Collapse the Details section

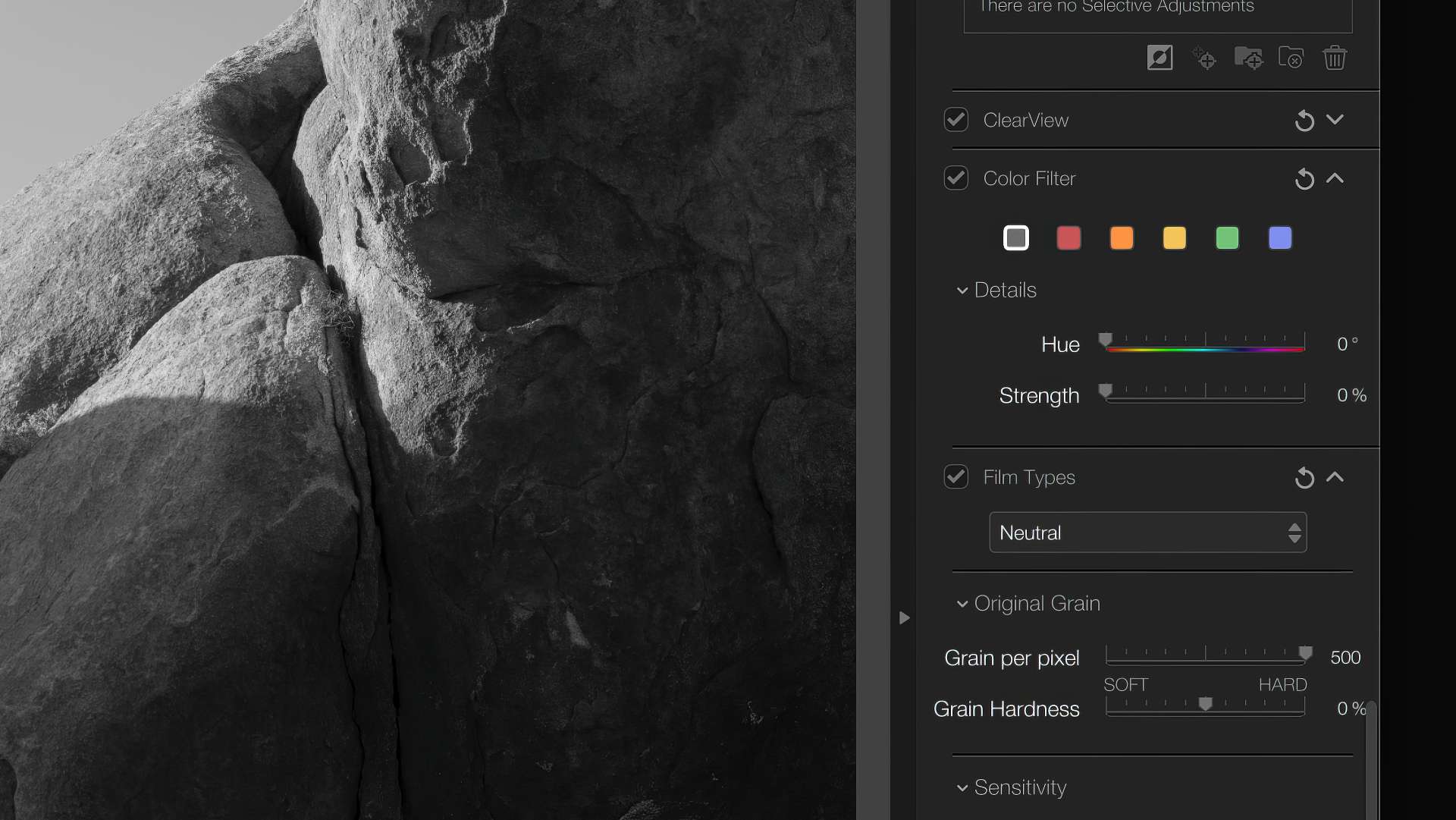tap(962, 291)
